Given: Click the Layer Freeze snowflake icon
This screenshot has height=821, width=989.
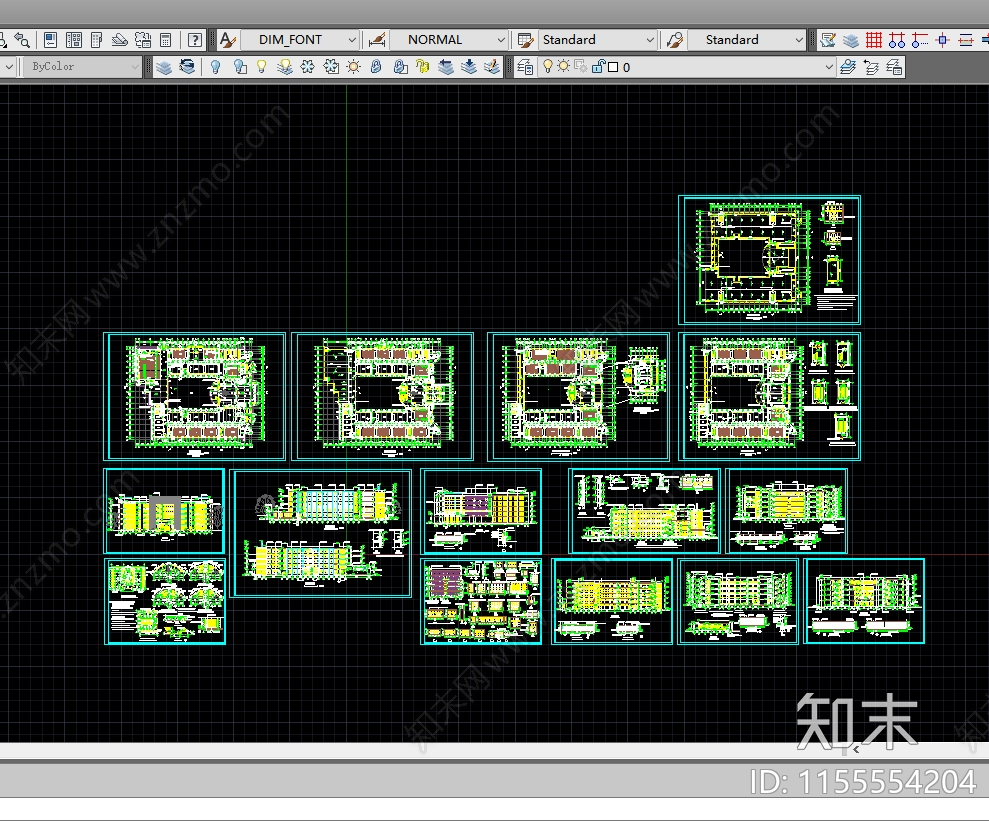Looking at the screenshot, I should (x=307, y=67).
